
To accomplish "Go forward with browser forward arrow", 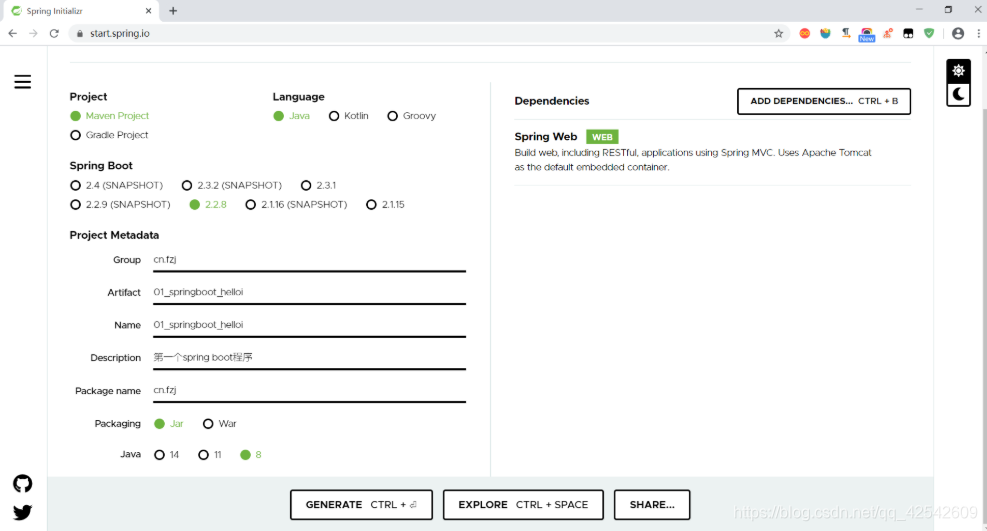I will [x=33, y=33].
